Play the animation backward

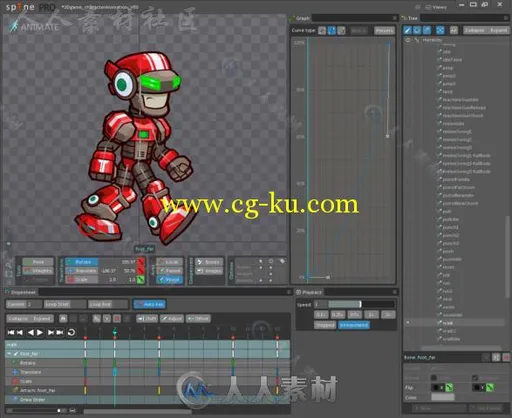point(31,332)
